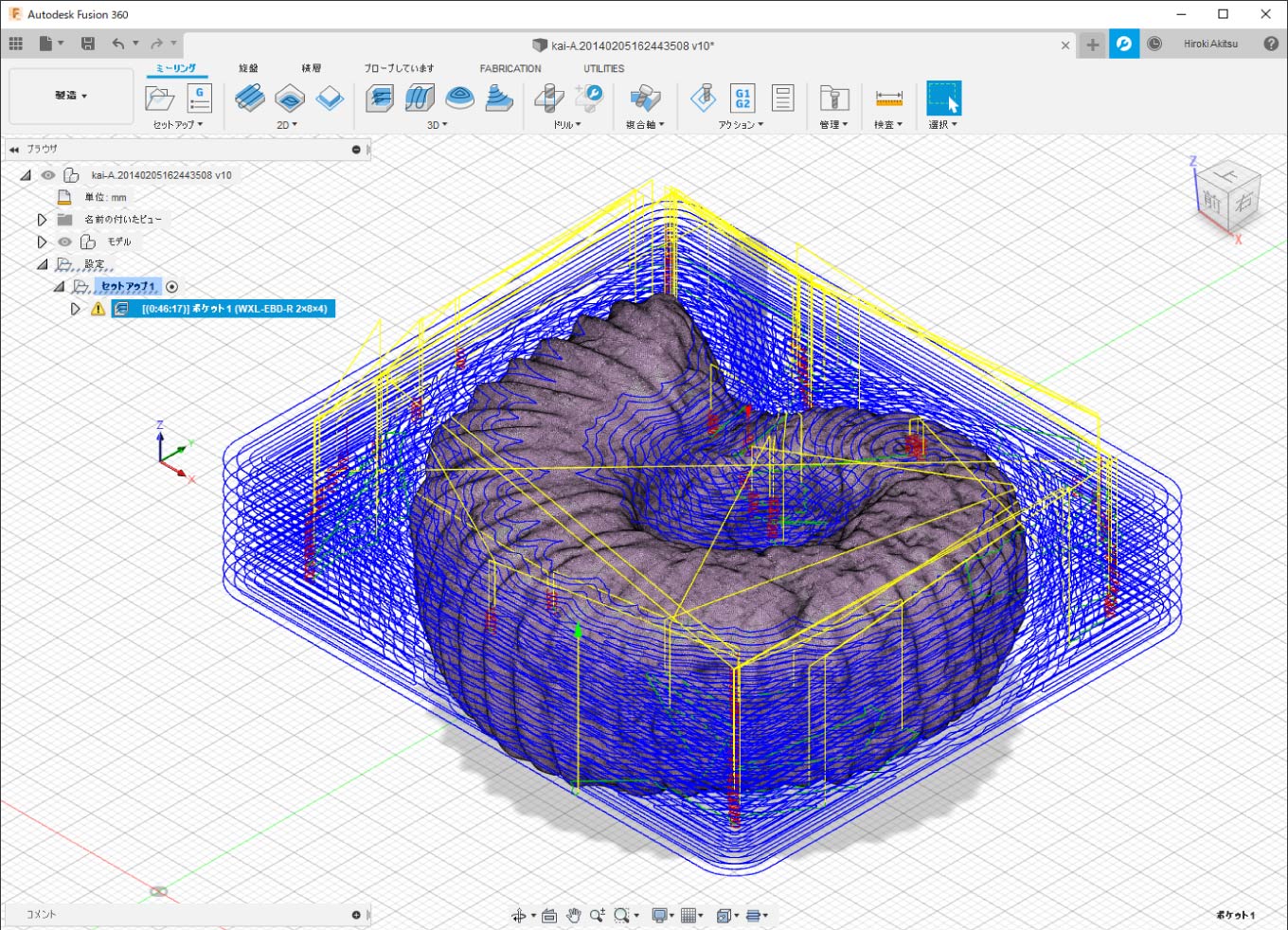Toggle visibility eye of the kai-A root component

47,175
